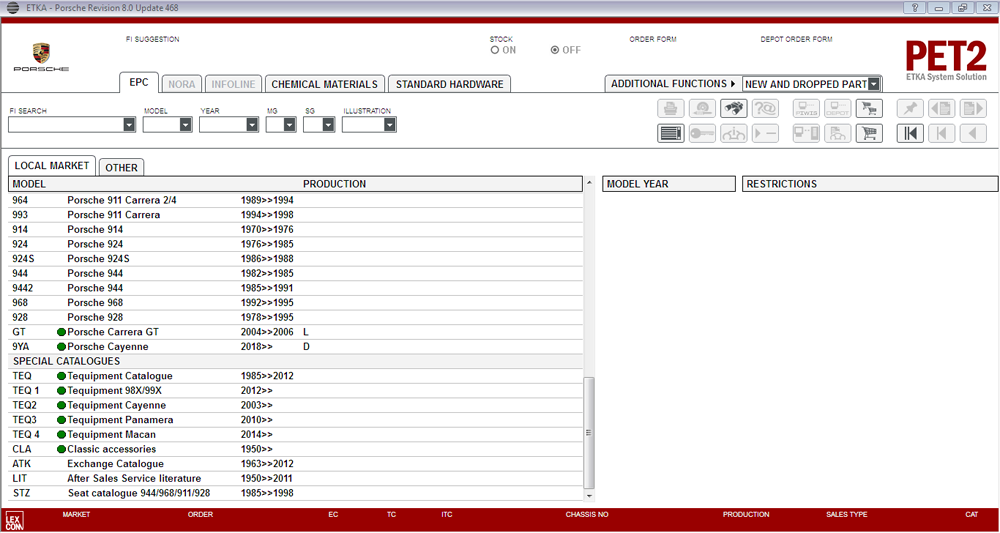Click the model list scrollbar thumb
The height and width of the screenshot is (533, 1000).
(x=589, y=432)
